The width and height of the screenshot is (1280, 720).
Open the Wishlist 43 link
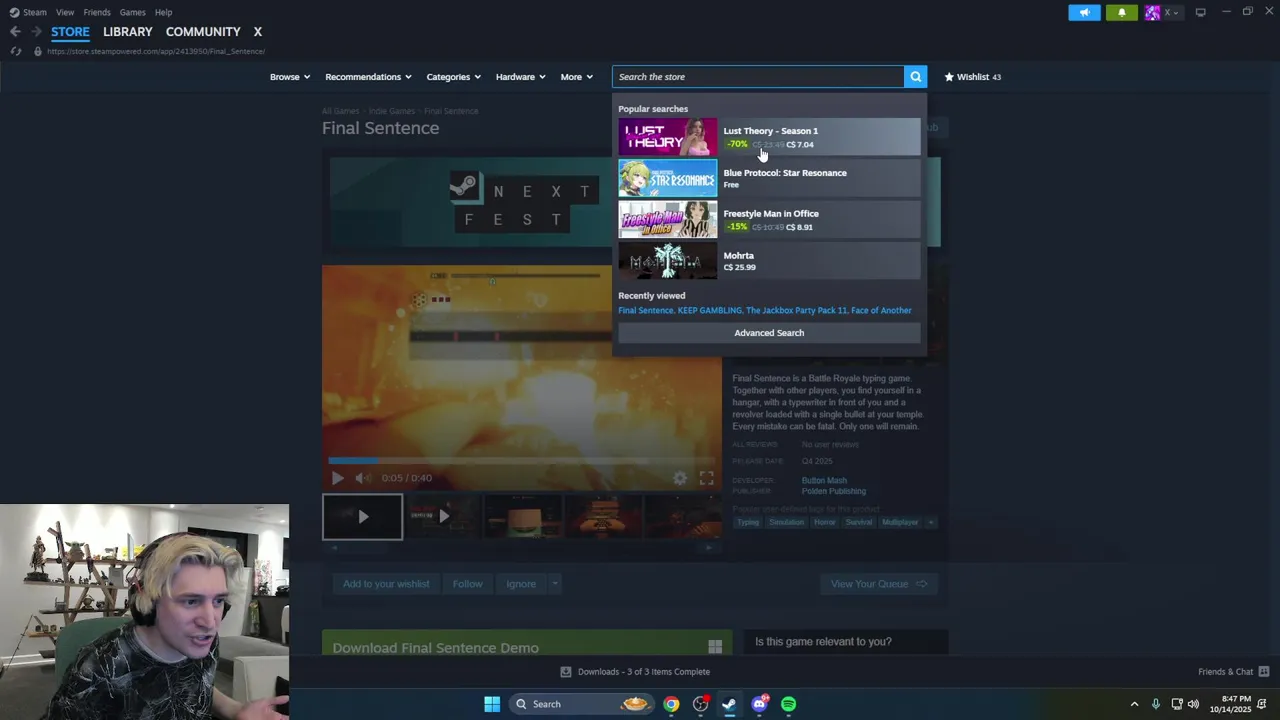[x=973, y=77]
